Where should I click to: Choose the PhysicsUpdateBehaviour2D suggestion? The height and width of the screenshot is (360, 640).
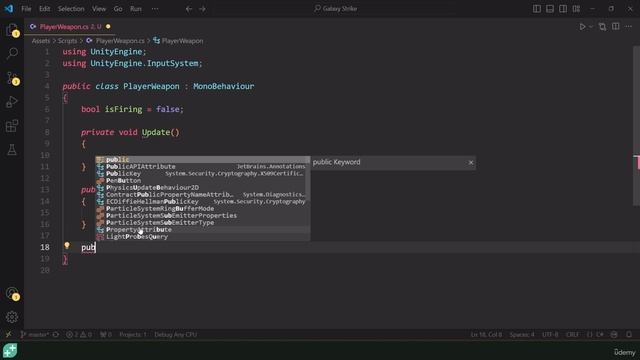(202, 187)
